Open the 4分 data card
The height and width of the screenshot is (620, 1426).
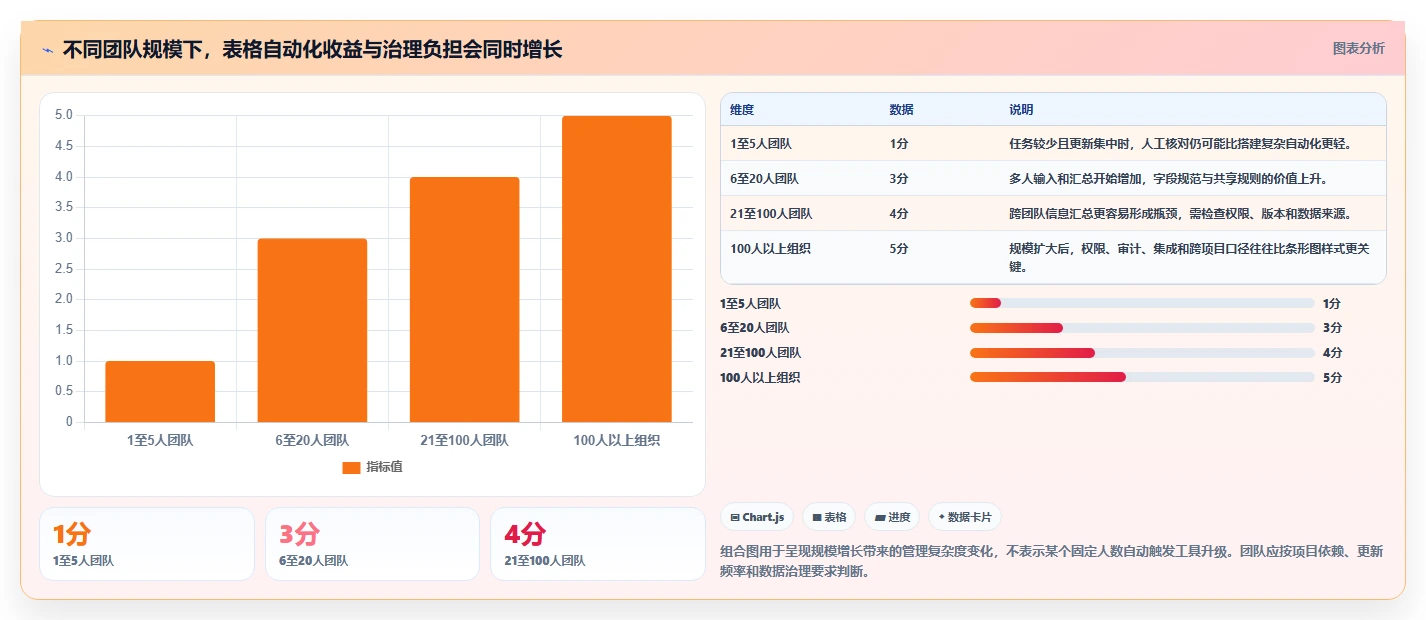point(598,544)
